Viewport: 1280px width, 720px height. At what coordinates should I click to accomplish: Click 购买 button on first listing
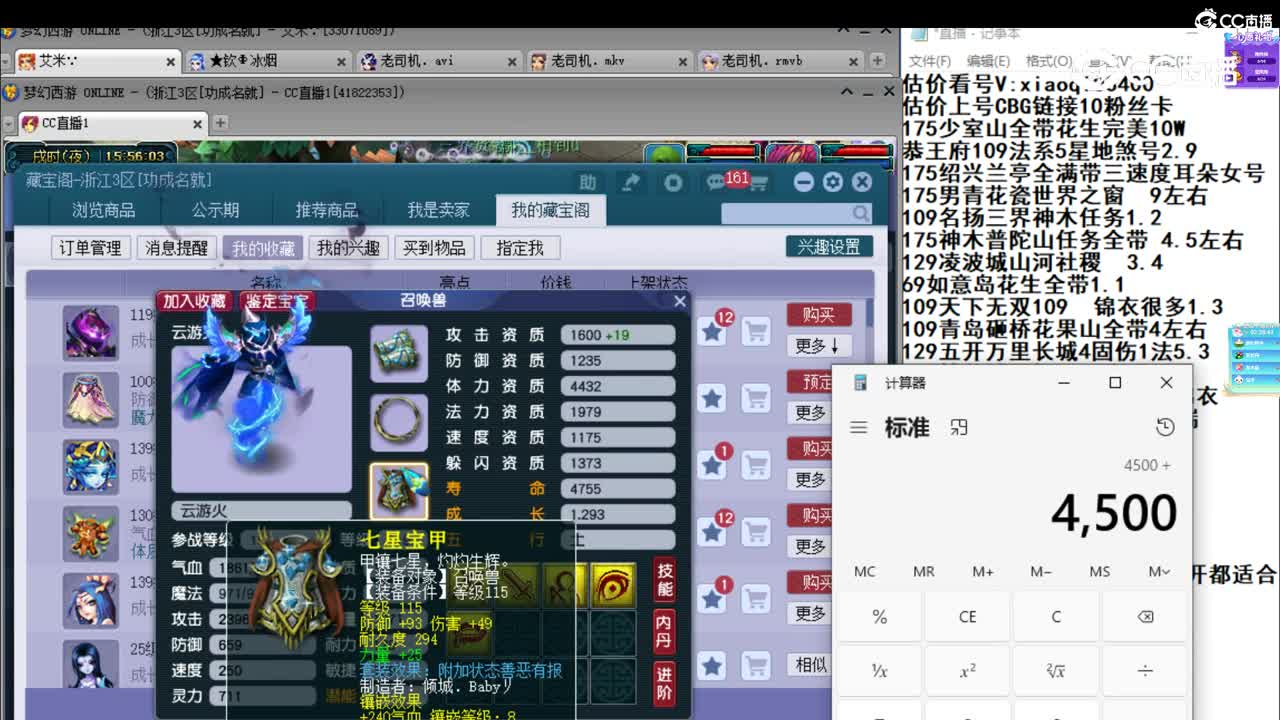(x=818, y=314)
